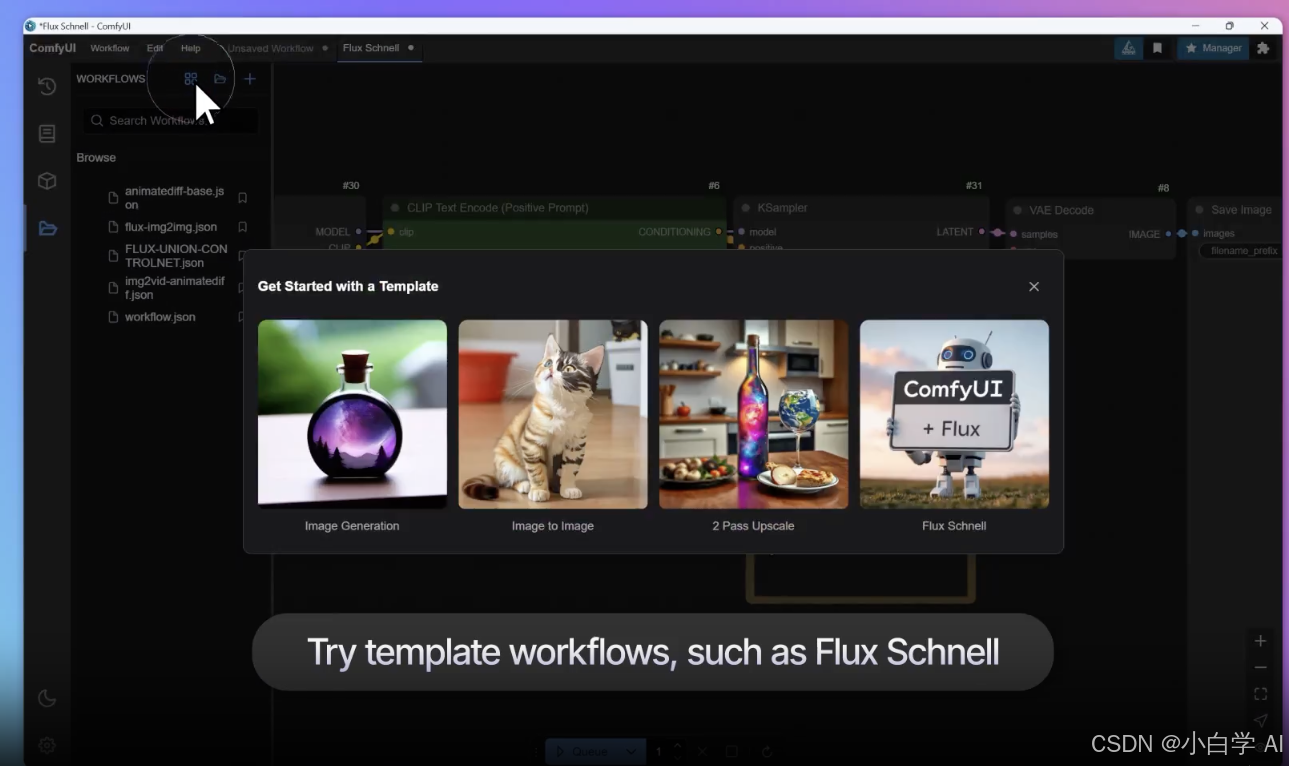Click the Save Image node title
1289x766 pixels.
(x=1241, y=210)
